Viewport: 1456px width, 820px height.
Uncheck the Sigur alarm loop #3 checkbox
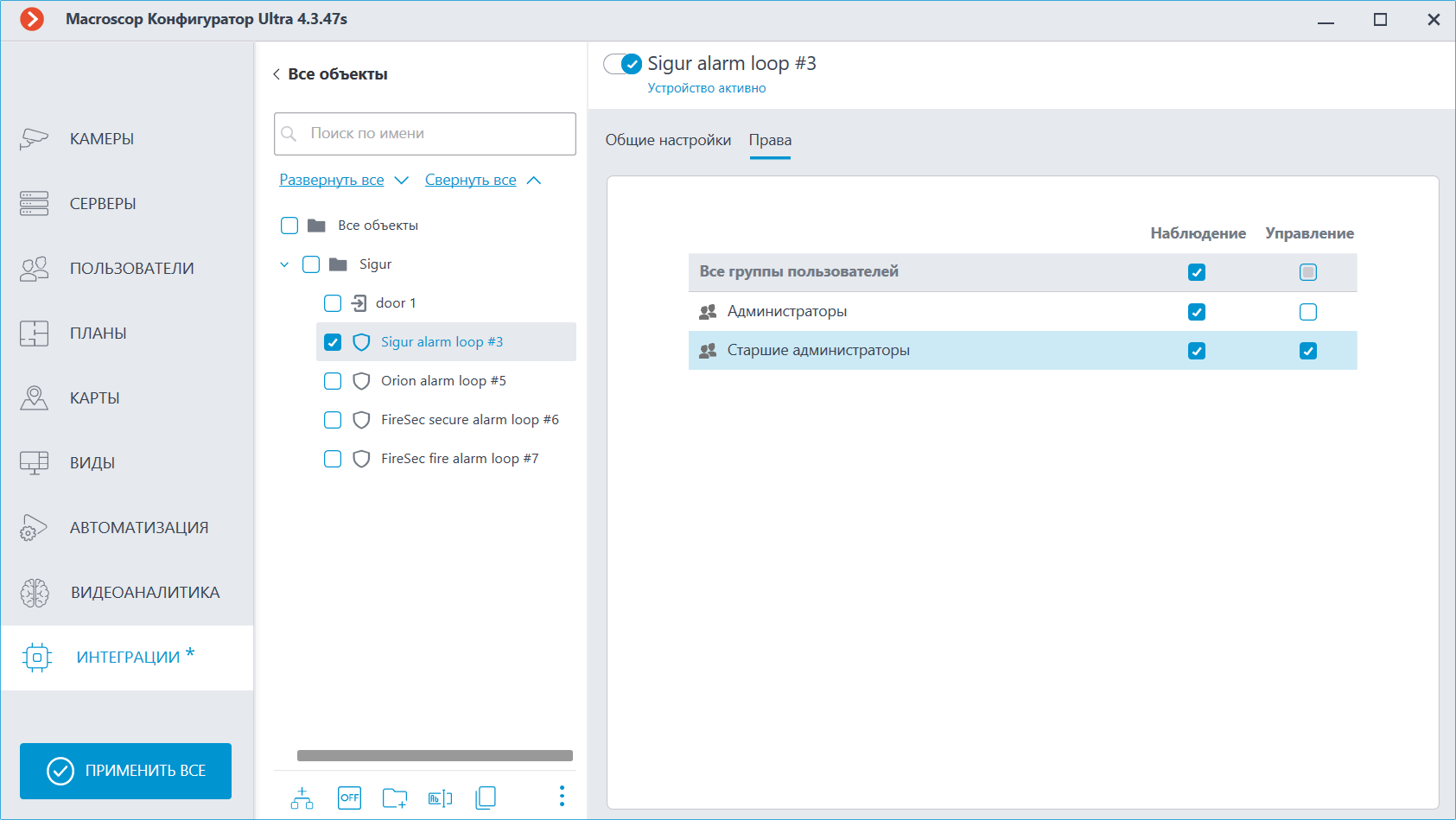pyautogui.click(x=333, y=342)
